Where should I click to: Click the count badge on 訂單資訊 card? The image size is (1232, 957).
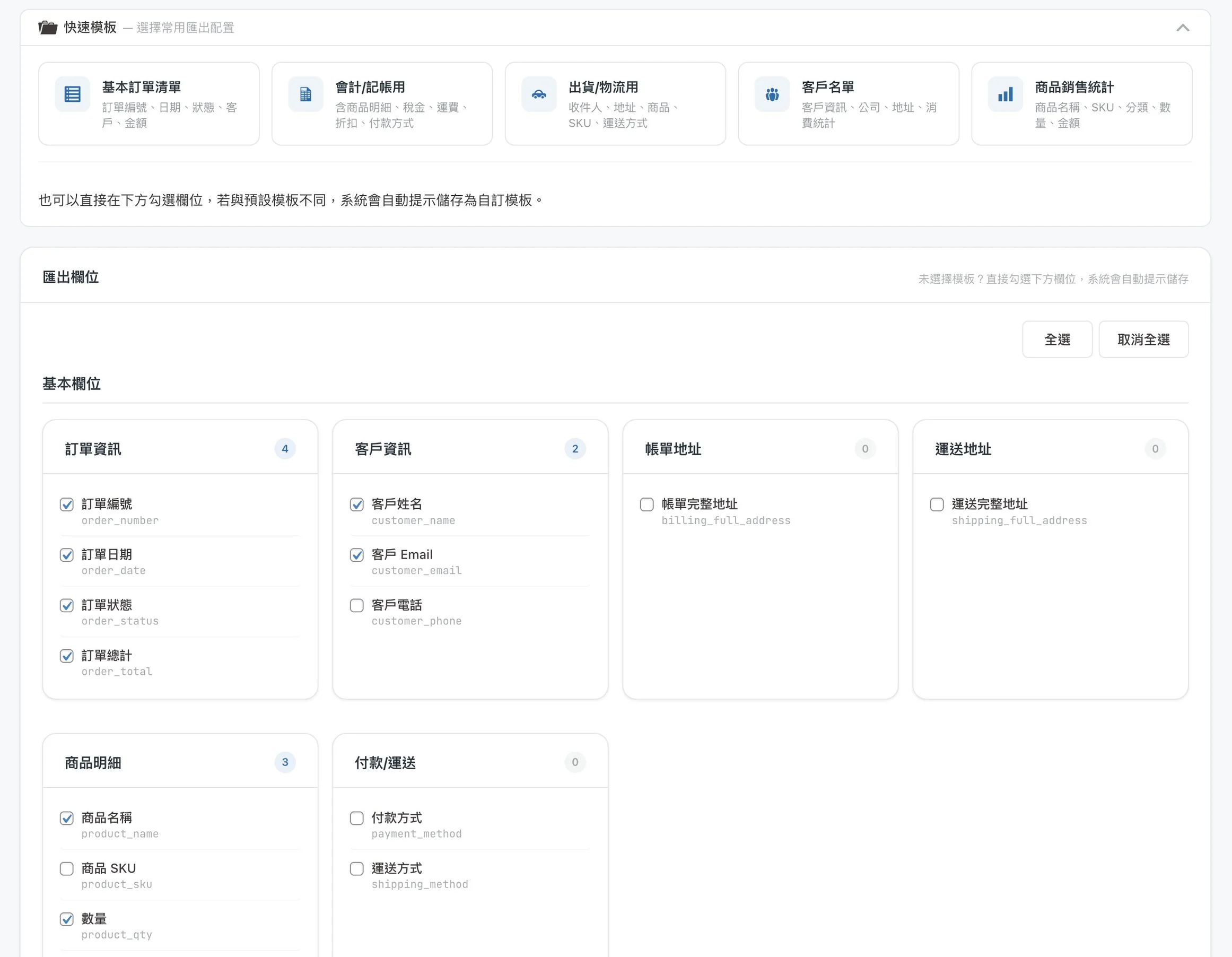pyautogui.click(x=285, y=449)
